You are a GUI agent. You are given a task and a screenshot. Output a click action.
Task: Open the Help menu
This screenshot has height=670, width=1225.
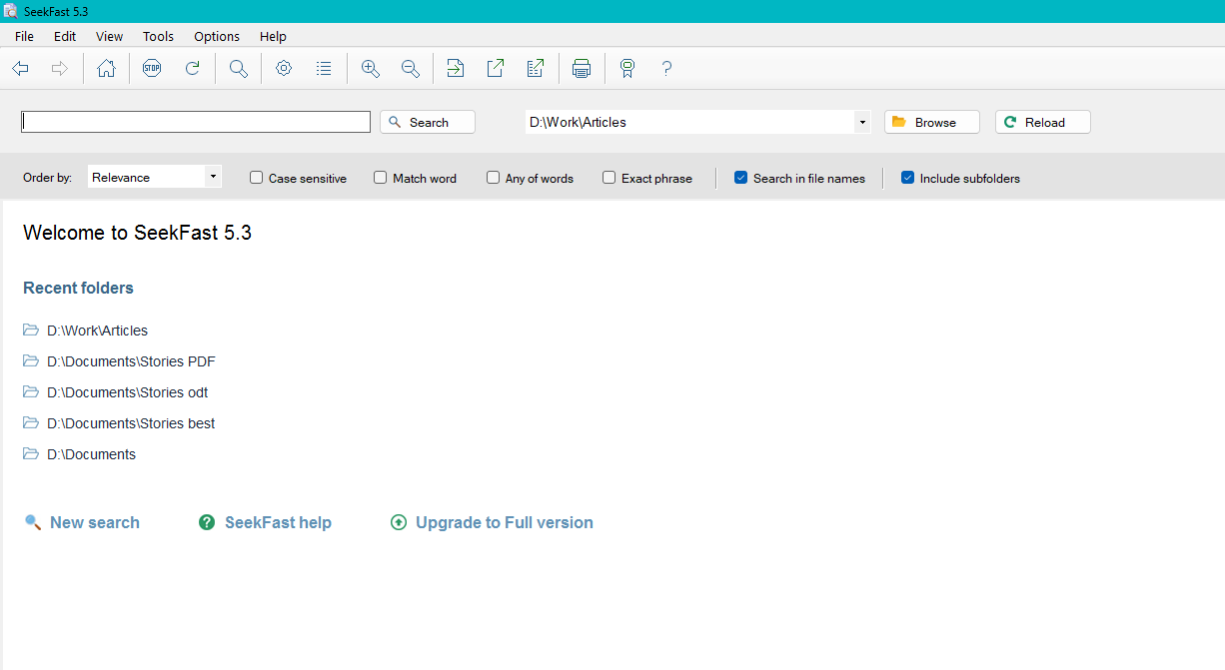coord(273,36)
